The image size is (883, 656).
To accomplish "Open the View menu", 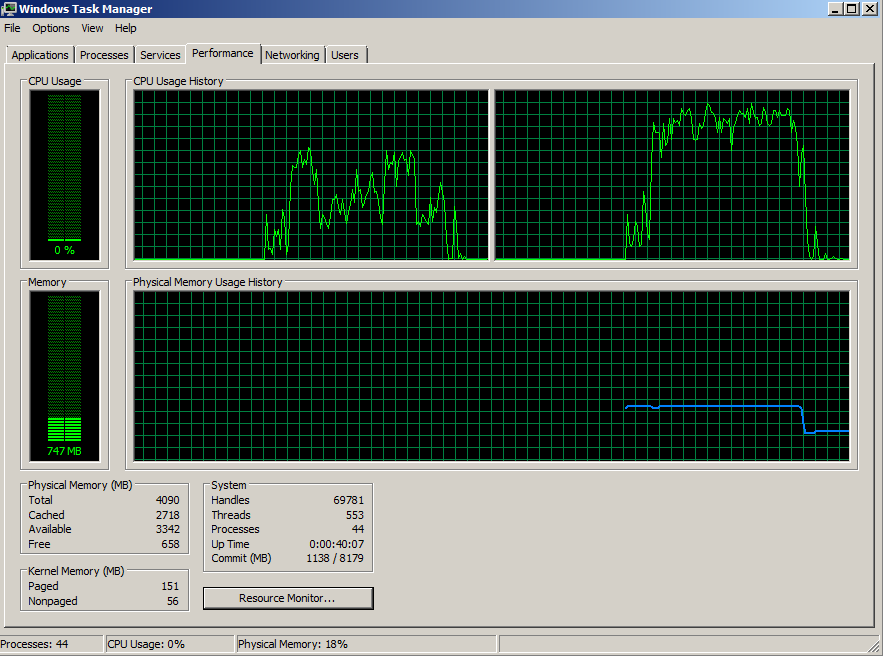I will (x=92, y=28).
